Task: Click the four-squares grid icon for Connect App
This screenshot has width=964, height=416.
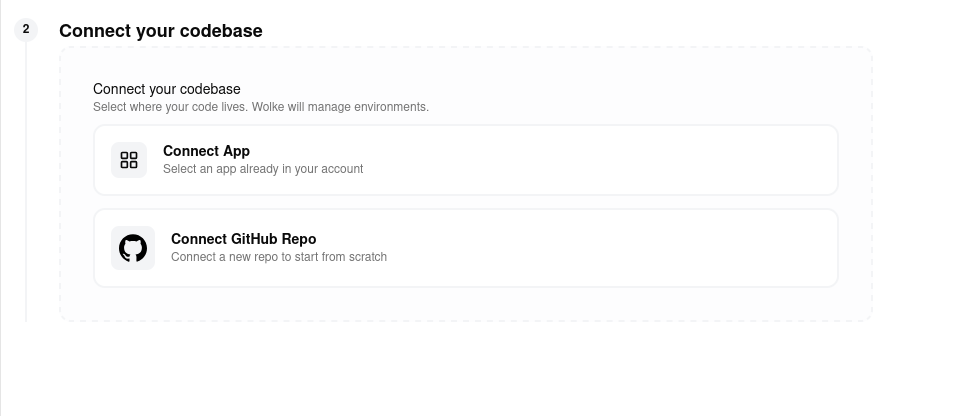Action: tap(129, 160)
